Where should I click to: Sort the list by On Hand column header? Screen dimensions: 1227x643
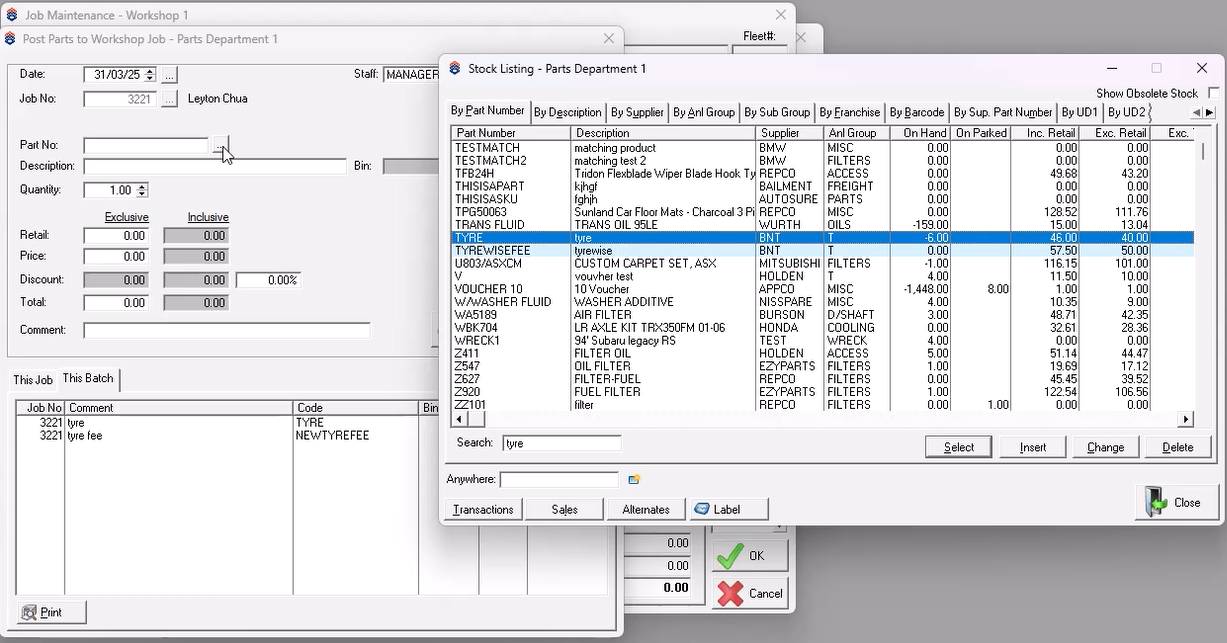click(x=920, y=133)
